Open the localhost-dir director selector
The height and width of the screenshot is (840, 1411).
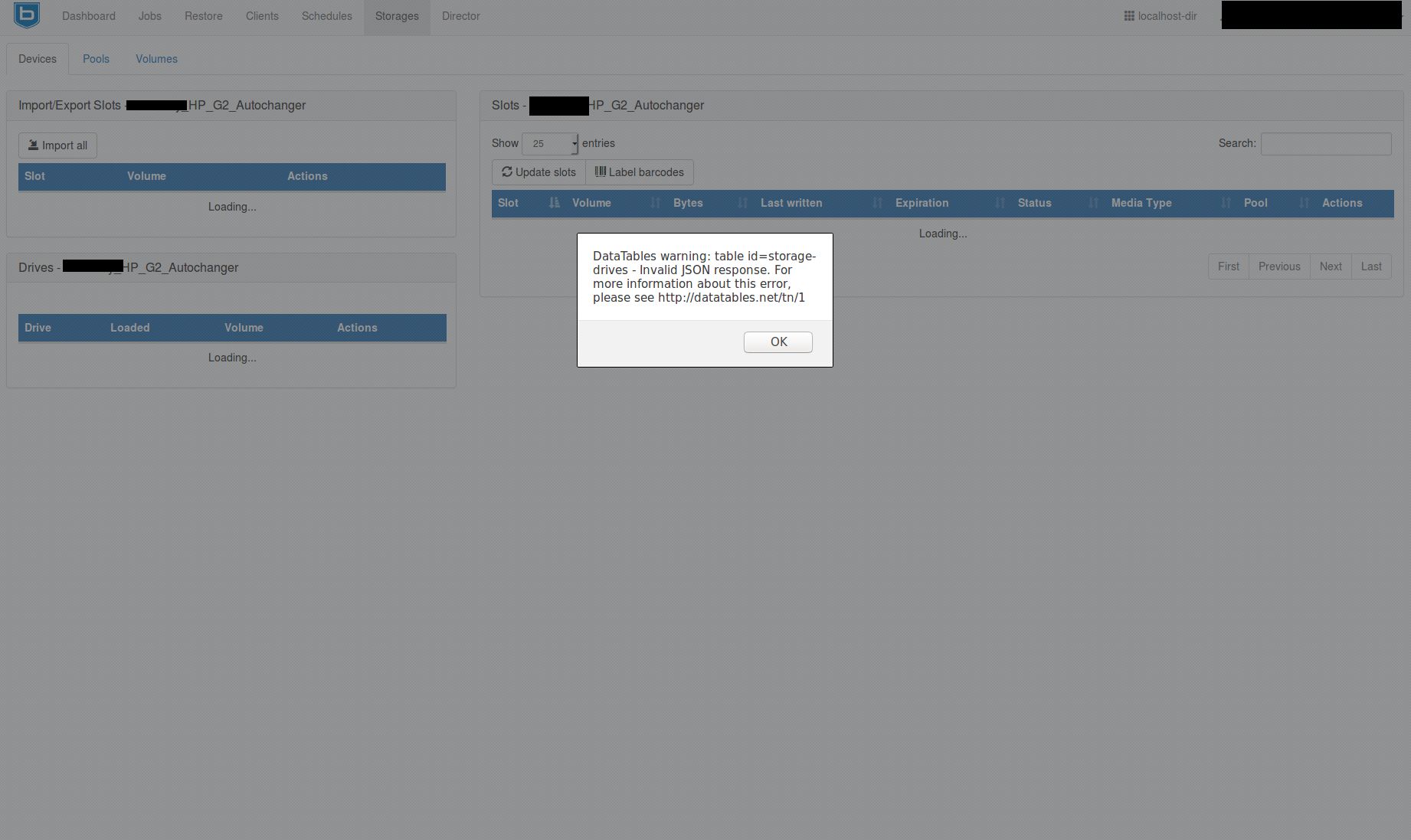click(1160, 16)
